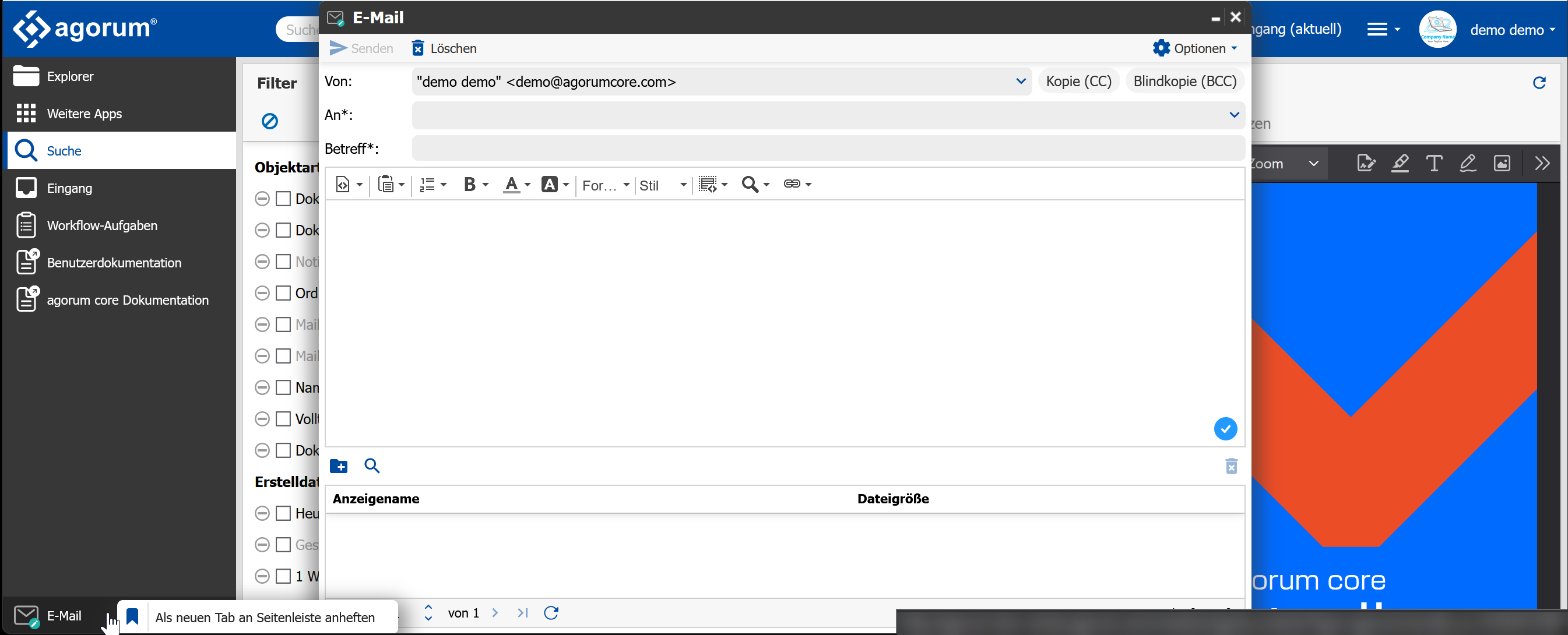Click the background color A icon
The image size is (1568, 635).
pyautogui.click(x=550, y=184)
